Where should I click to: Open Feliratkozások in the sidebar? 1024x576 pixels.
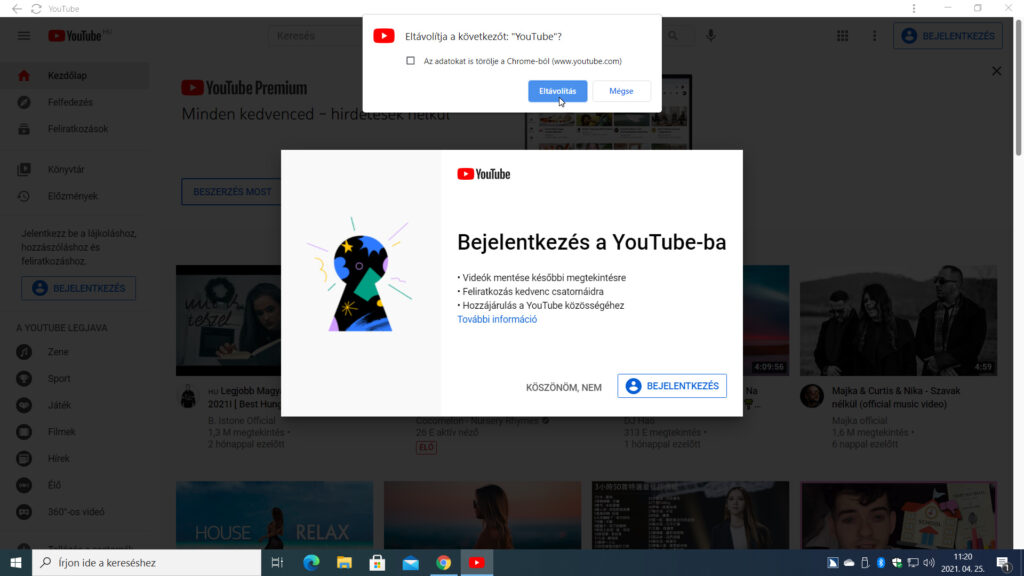(75, 129)
